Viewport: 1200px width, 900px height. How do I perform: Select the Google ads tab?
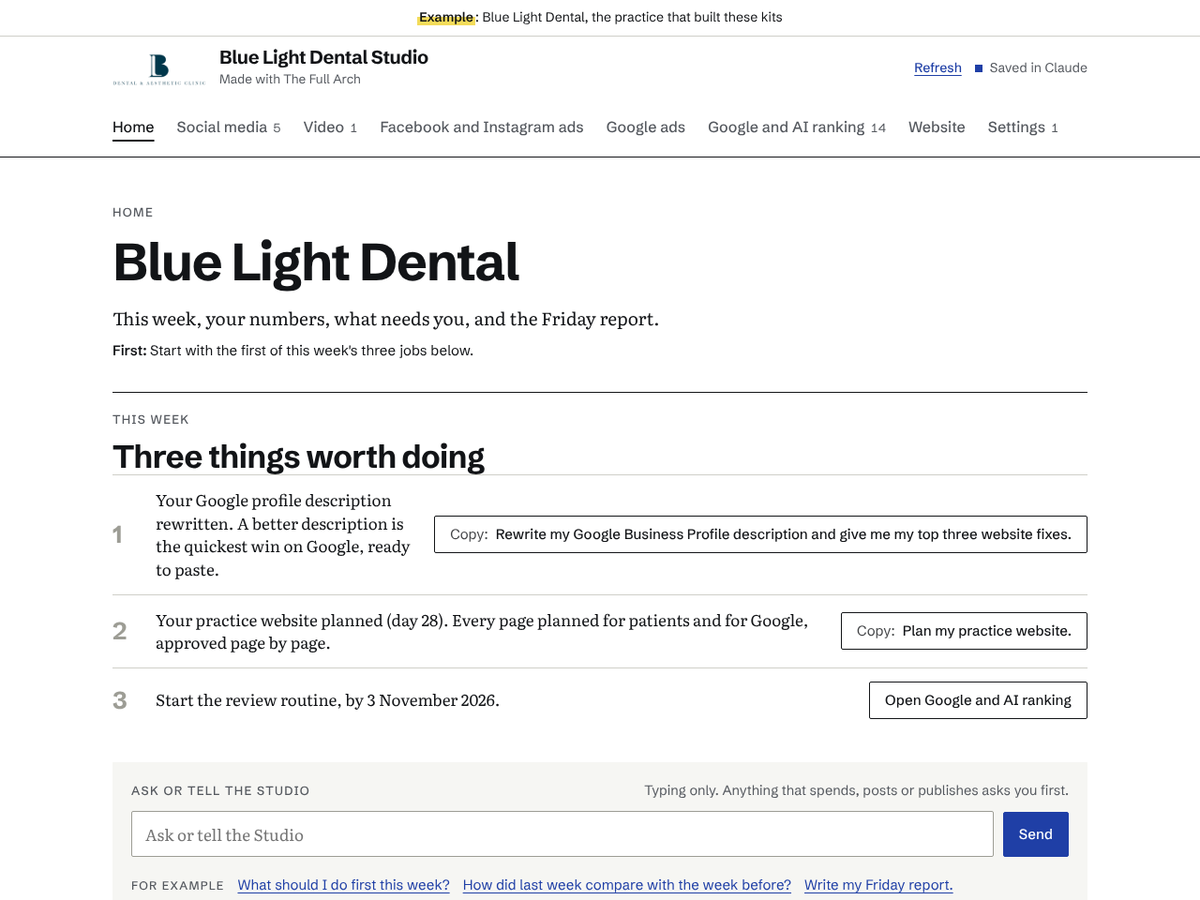click(x=646, y=127)
